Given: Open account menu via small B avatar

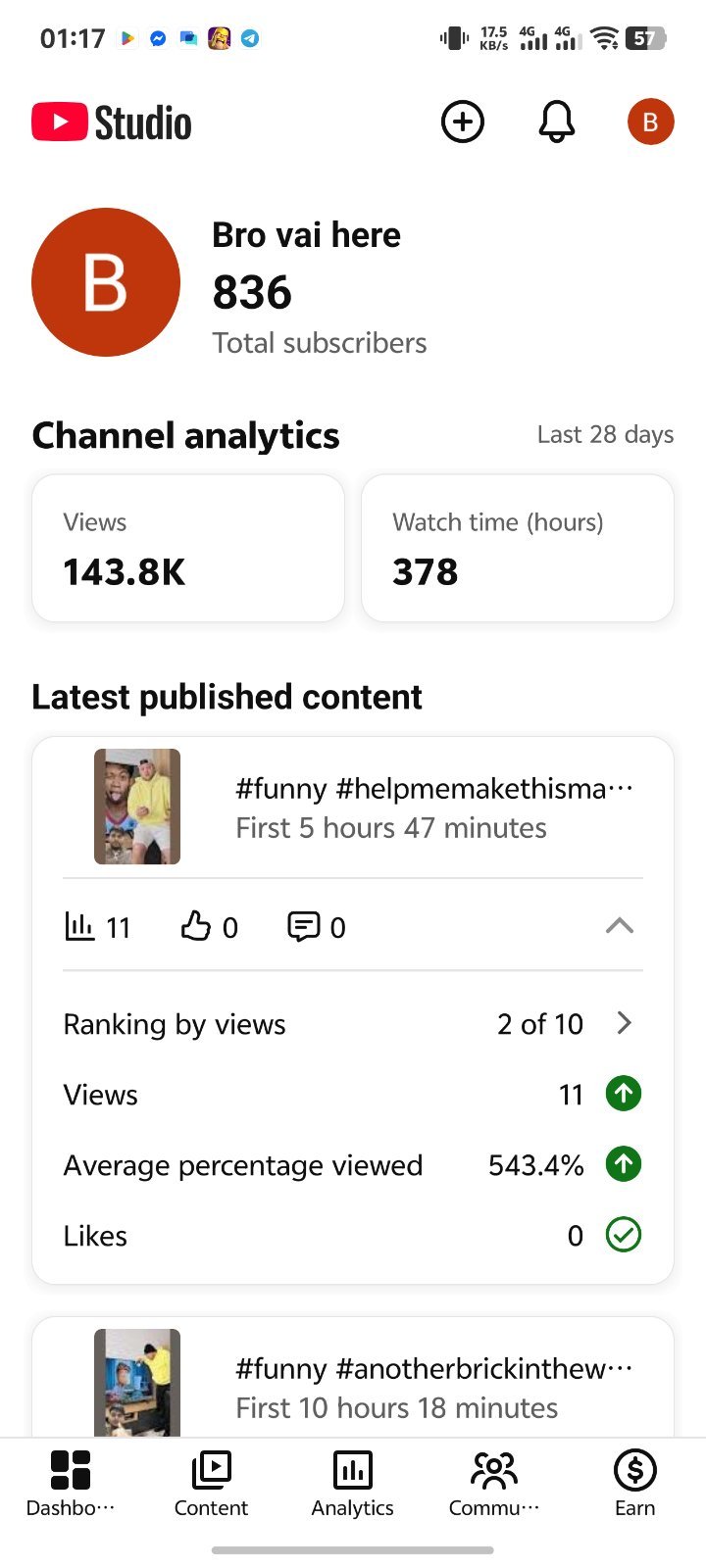Looking at the screenshot, I should (650, 122).
